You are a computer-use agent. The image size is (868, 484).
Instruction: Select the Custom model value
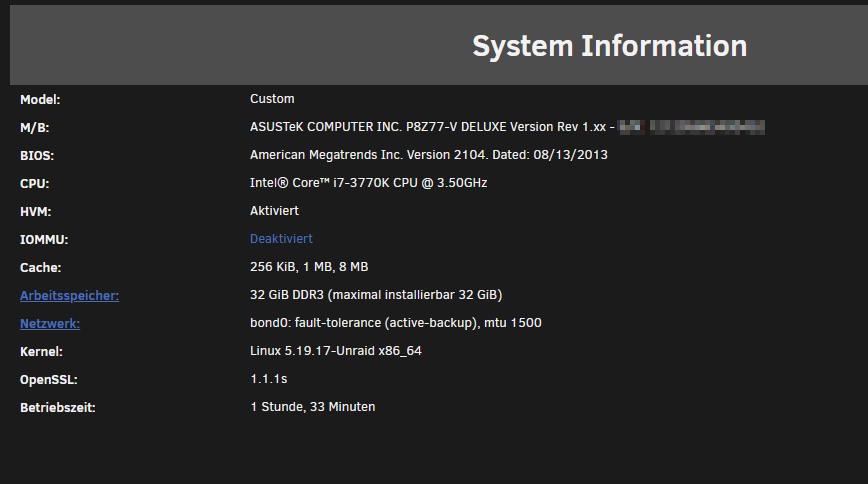pyautogui.click(x=272, y=99)
